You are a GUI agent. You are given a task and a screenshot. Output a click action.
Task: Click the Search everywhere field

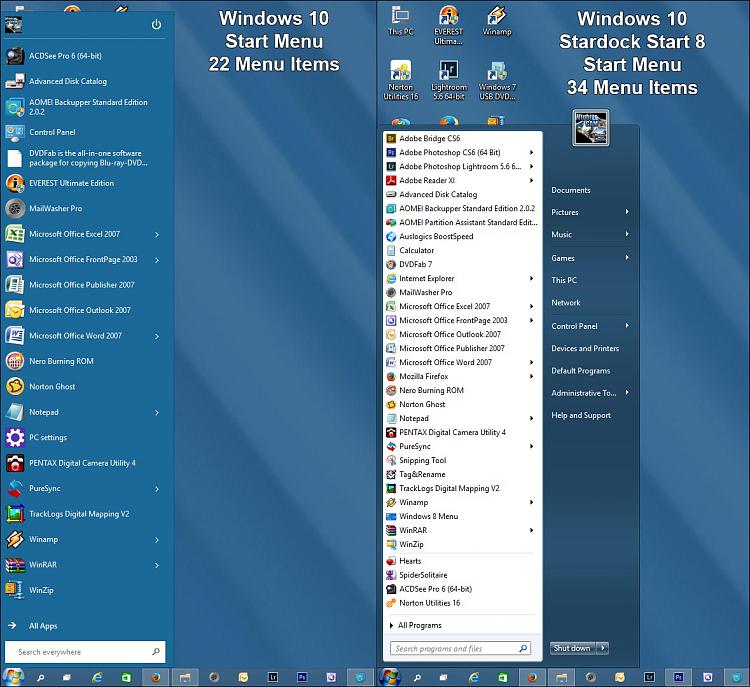pos(85,652)
